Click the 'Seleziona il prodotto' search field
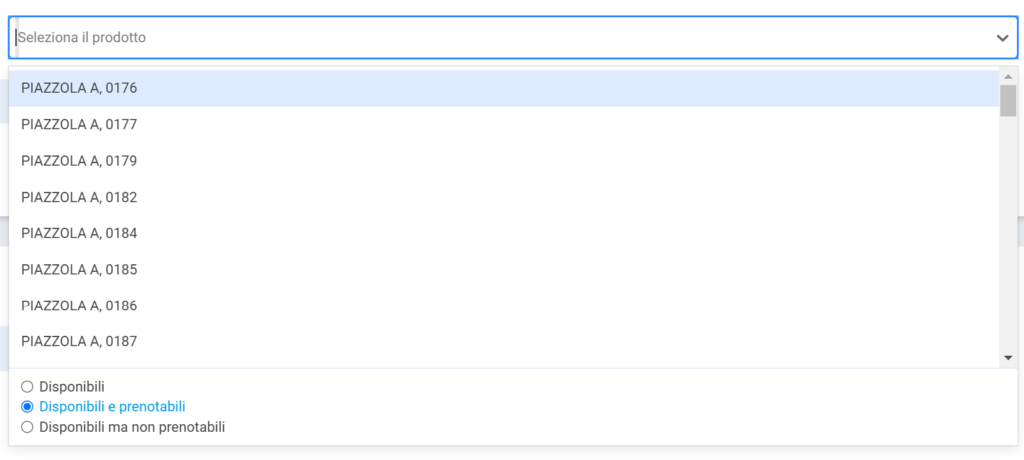 point(500,38)
